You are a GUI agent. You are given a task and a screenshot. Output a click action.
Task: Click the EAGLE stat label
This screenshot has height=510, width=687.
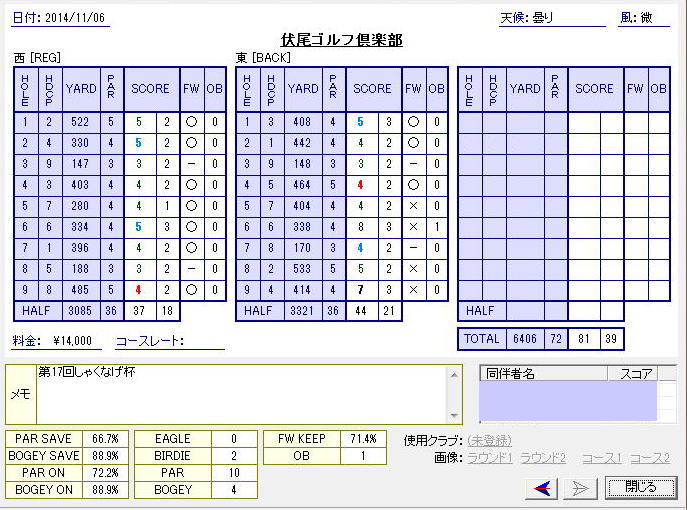click(x=173, y=439)
